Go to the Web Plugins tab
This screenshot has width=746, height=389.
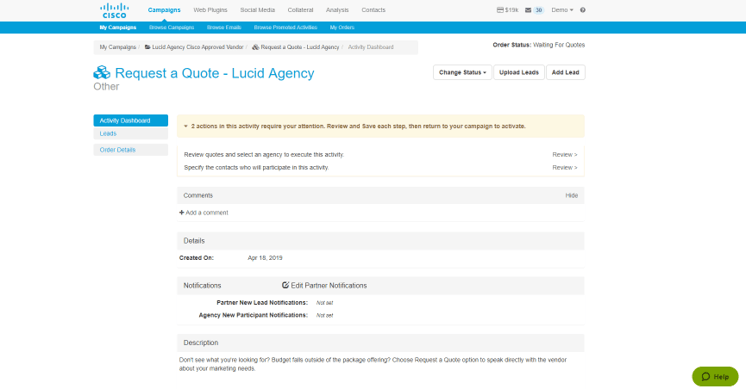coord(210,10)
